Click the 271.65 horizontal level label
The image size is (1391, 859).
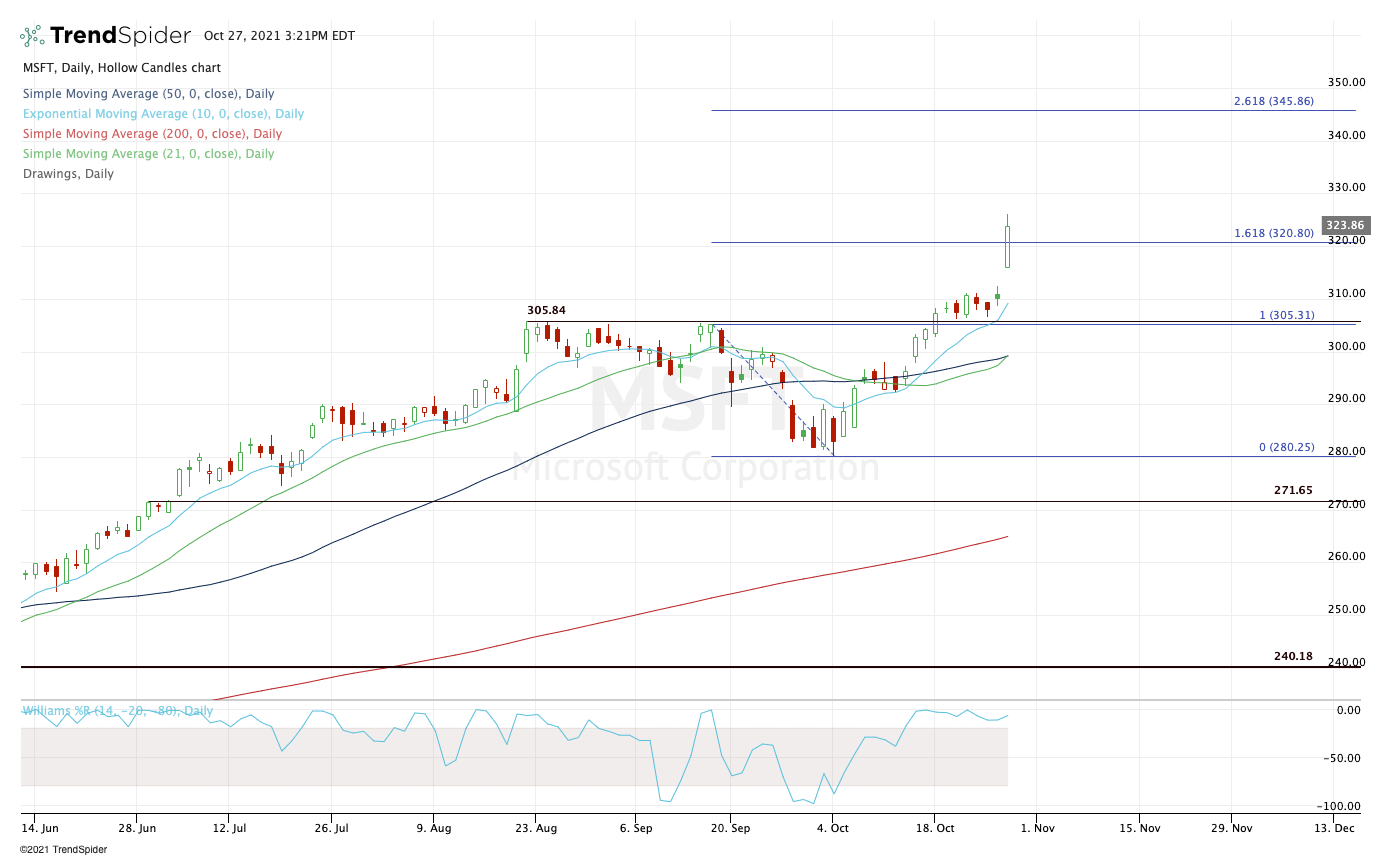click(1293, 490)
